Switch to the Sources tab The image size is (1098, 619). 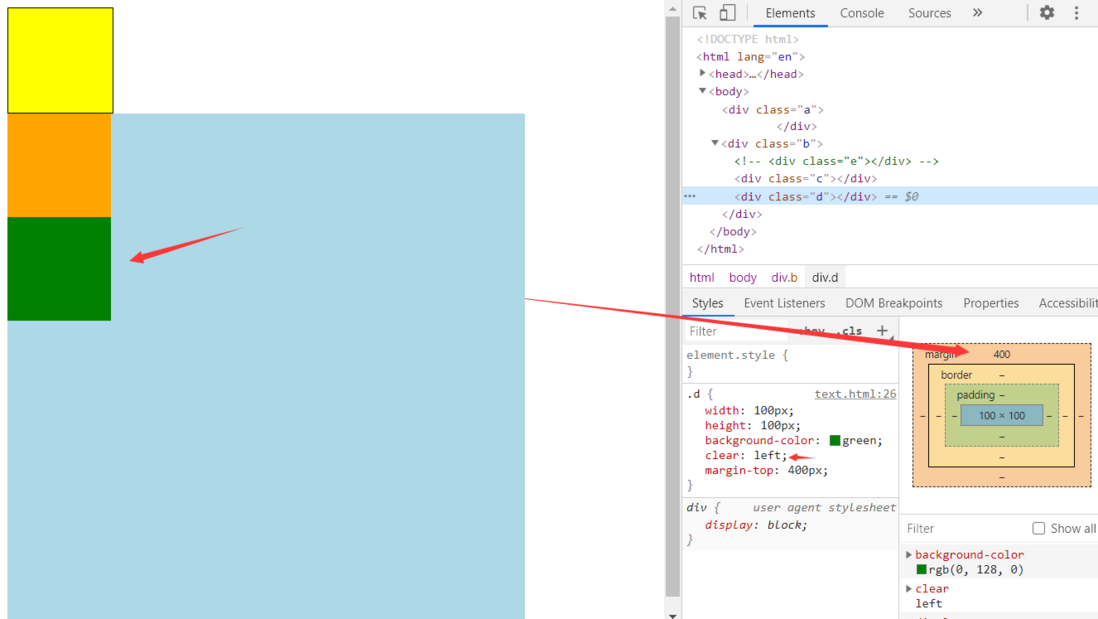pos(929,13)
